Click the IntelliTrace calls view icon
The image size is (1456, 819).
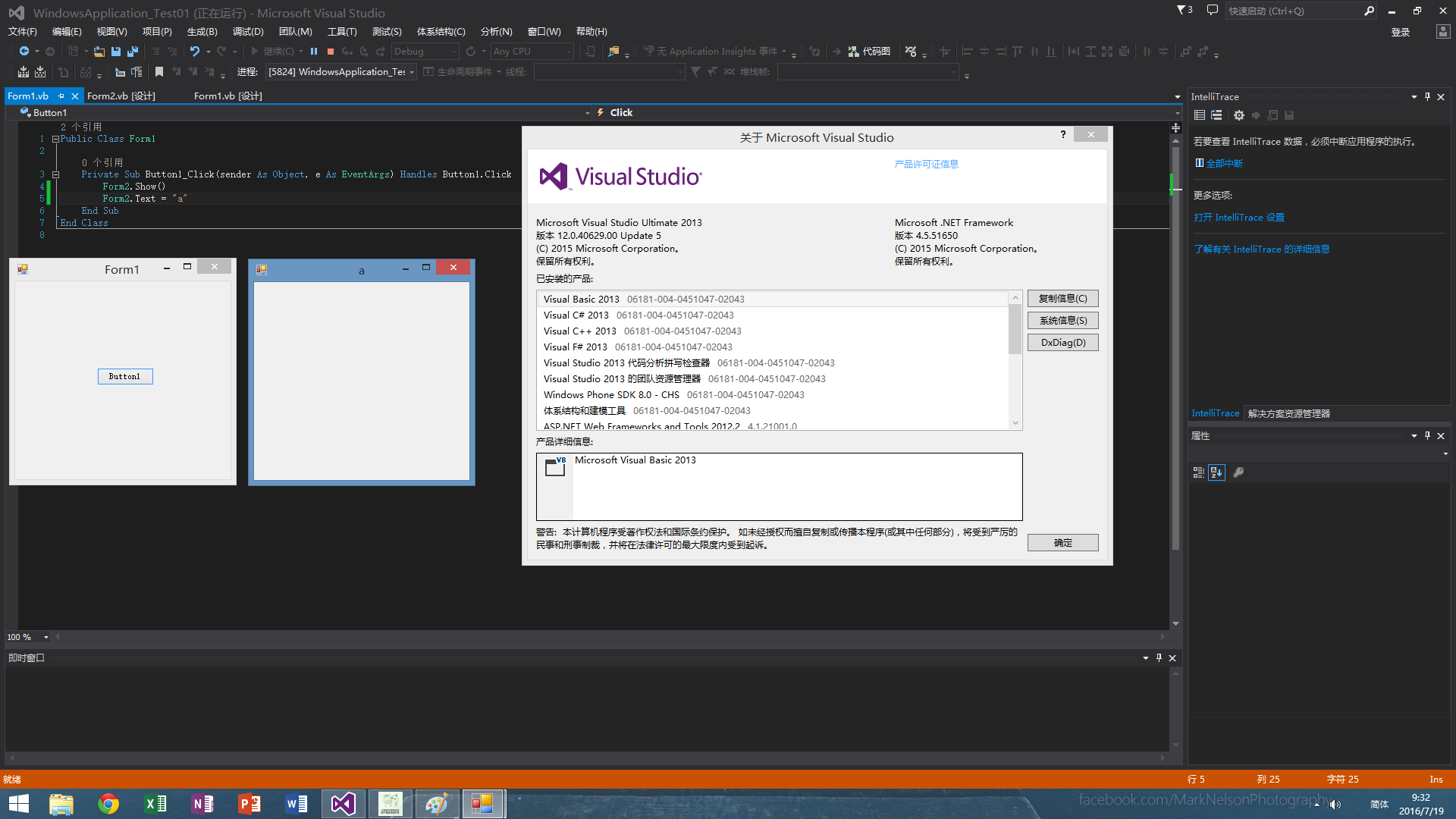coord(1216,115)
